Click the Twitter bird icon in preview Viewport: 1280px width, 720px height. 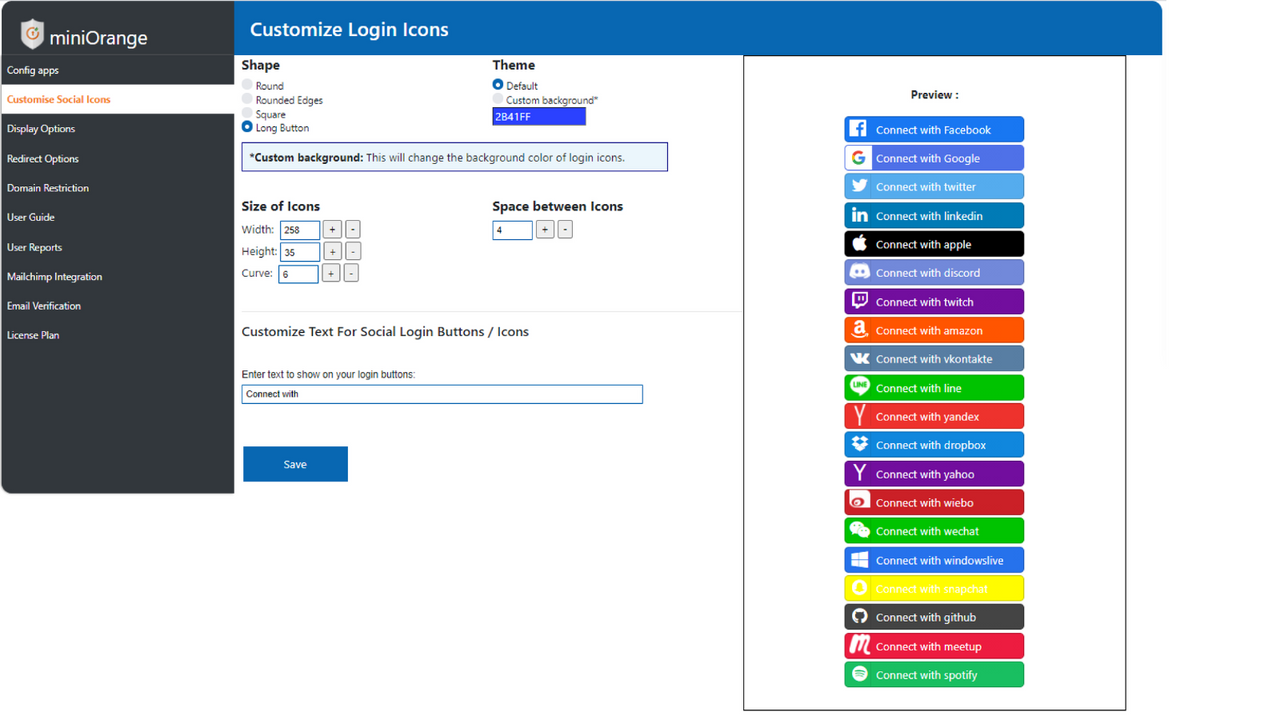[859, 186]
